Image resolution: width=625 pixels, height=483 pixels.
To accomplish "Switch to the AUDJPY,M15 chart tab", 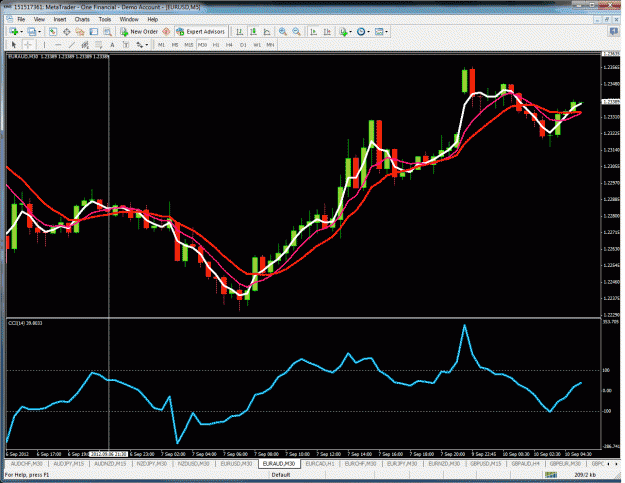I will pos(69,464).
